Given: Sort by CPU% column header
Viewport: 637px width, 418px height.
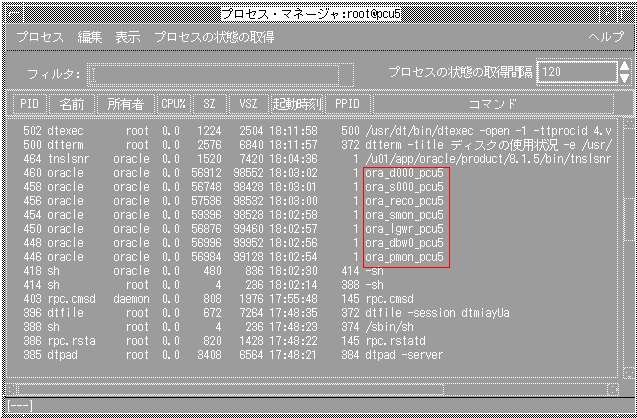Looking at the screenshot, I should [x=173, y=104].
